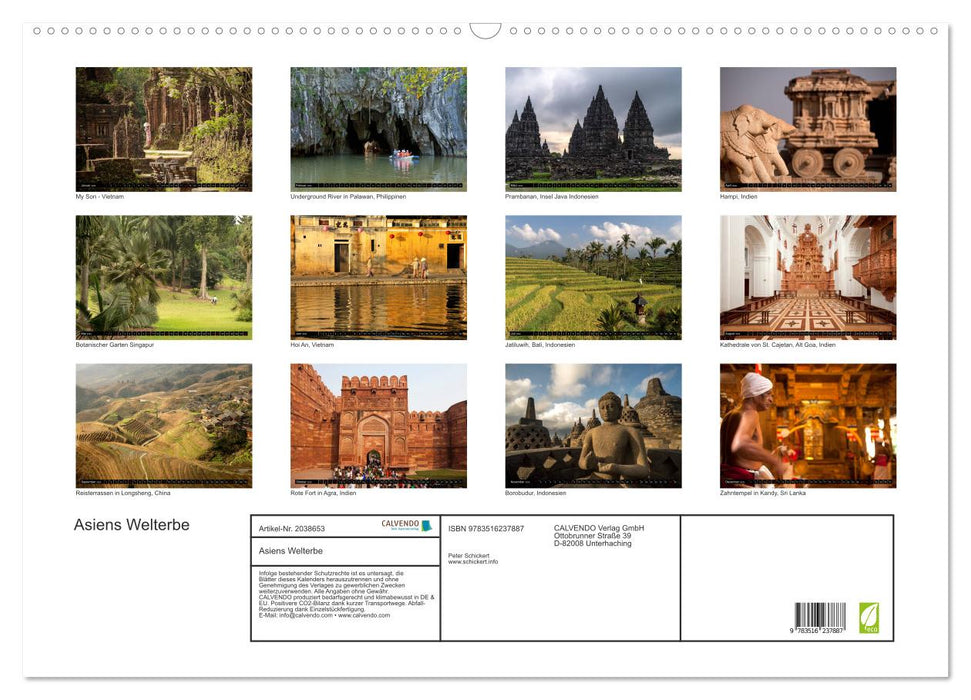The width and height of the screenshot is (971, 700).
Task: Open the Reisterrassen in Longsheng, China photo
Action: [163, 425]
